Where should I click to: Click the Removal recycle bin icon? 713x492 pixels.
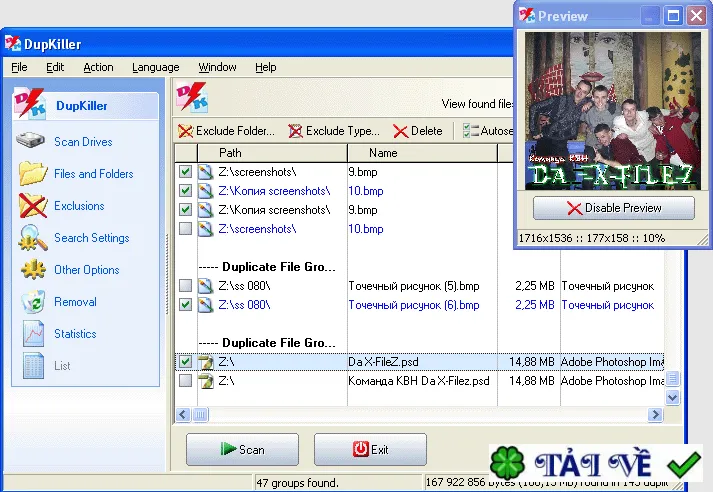click(x=33, y=301)
